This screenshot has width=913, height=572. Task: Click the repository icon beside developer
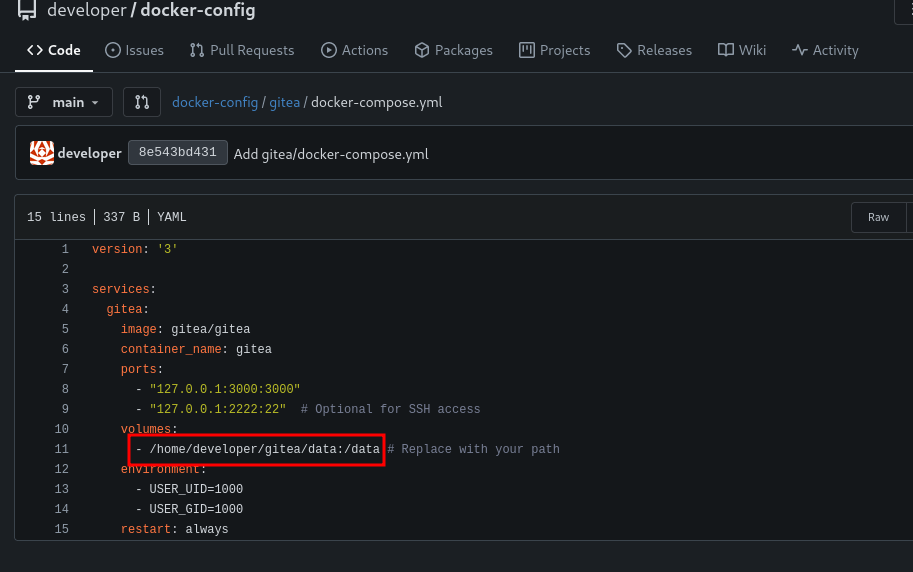(27, 11)
